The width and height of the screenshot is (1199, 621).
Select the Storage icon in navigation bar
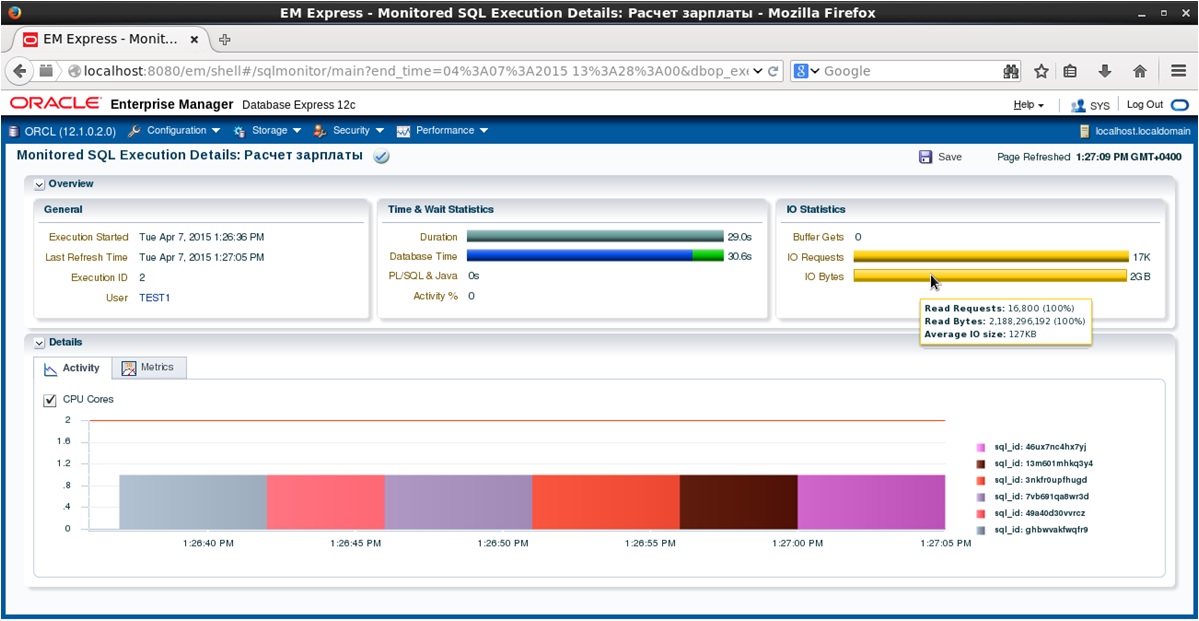238,130
